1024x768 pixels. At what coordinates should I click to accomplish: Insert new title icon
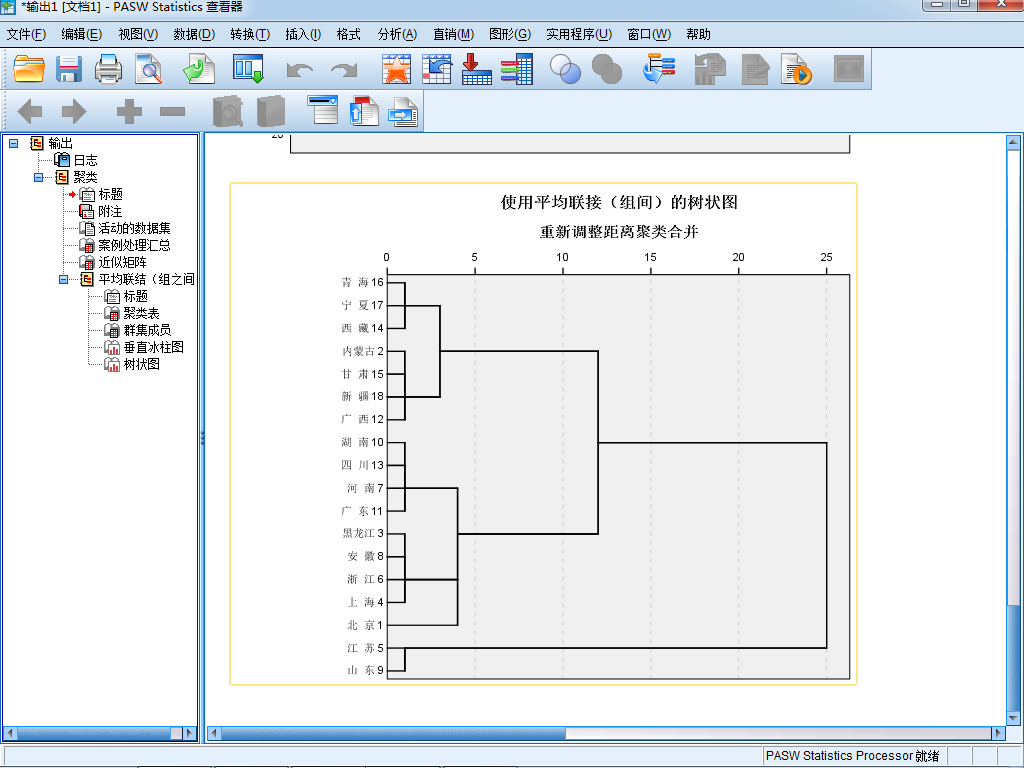coord(364,110)
